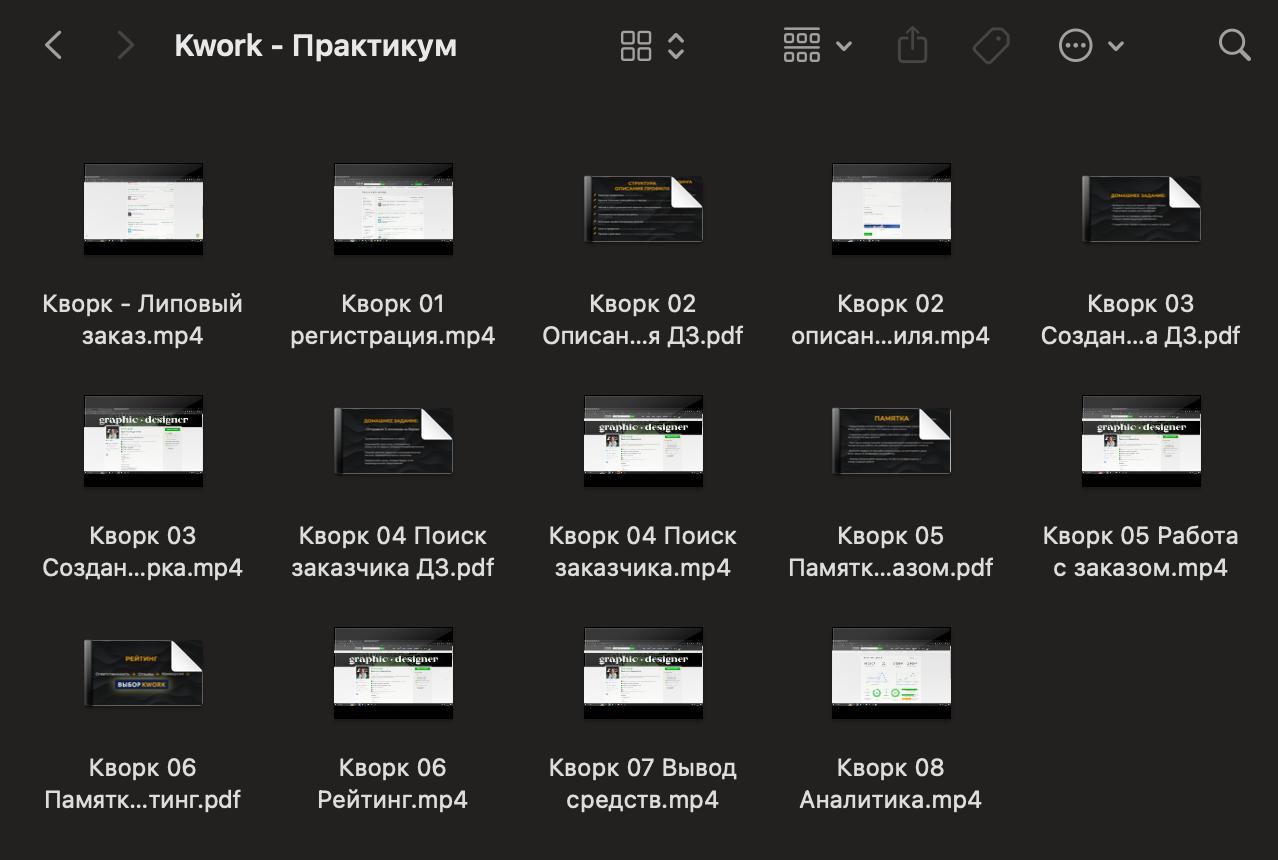Select thumbnail of Кворк 01 регистрация.mp4
1278x860 pixels.
pos(393,209)
